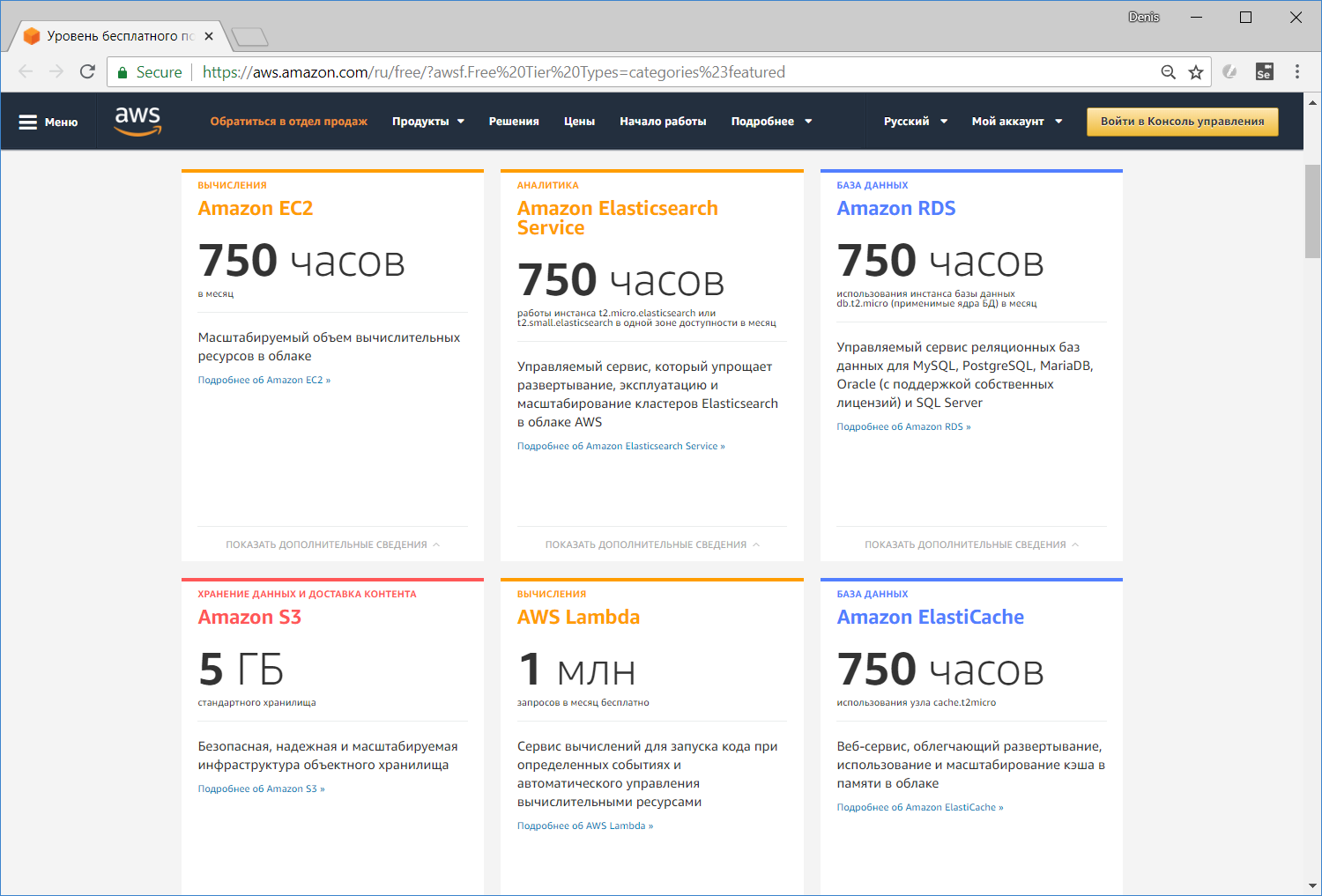Reload the page

[x=86, y=71]
